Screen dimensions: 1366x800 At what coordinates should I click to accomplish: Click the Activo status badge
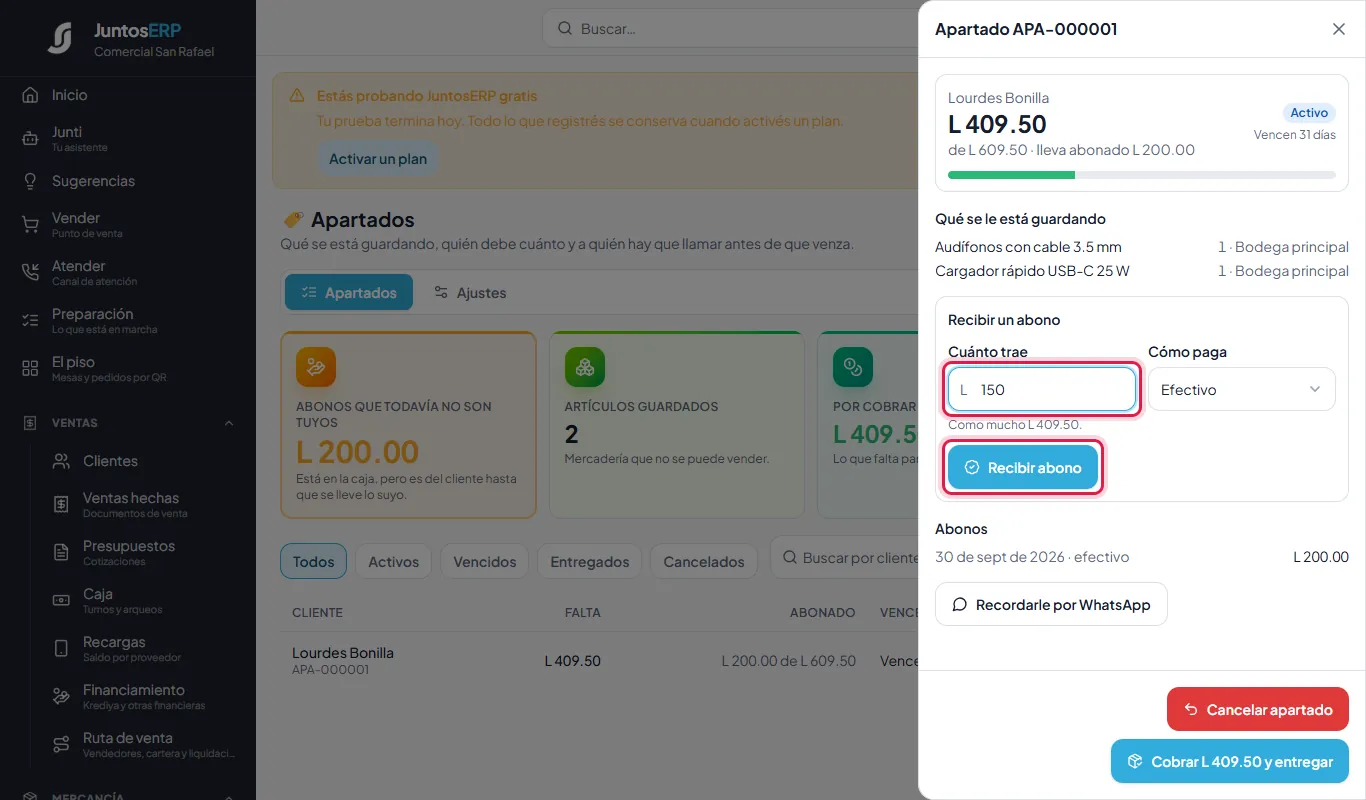coord(1309,113)
